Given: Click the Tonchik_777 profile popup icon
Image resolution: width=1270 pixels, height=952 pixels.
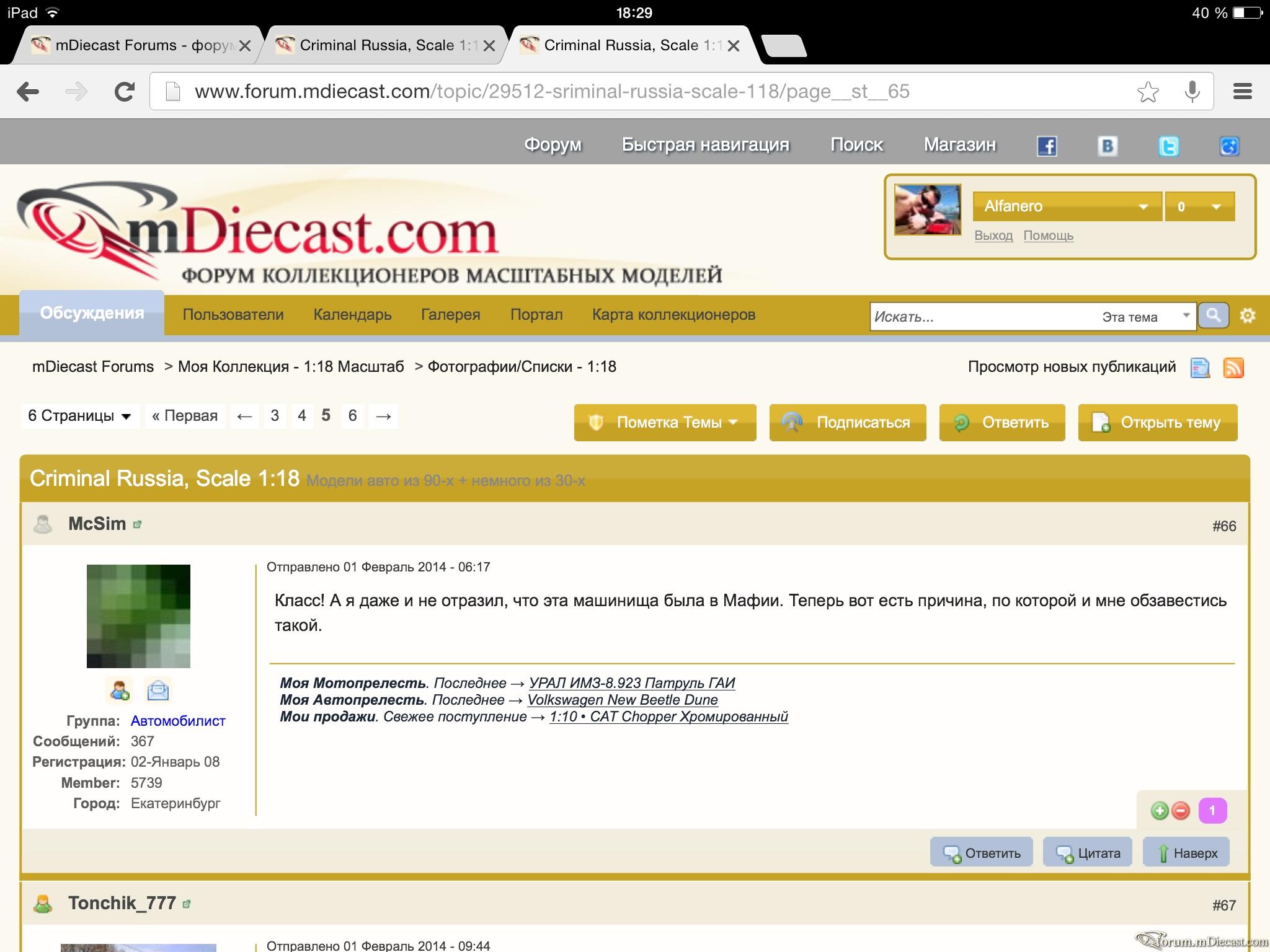Looking at the screenshot, I should pyautogui.click(x=187, y=904).
